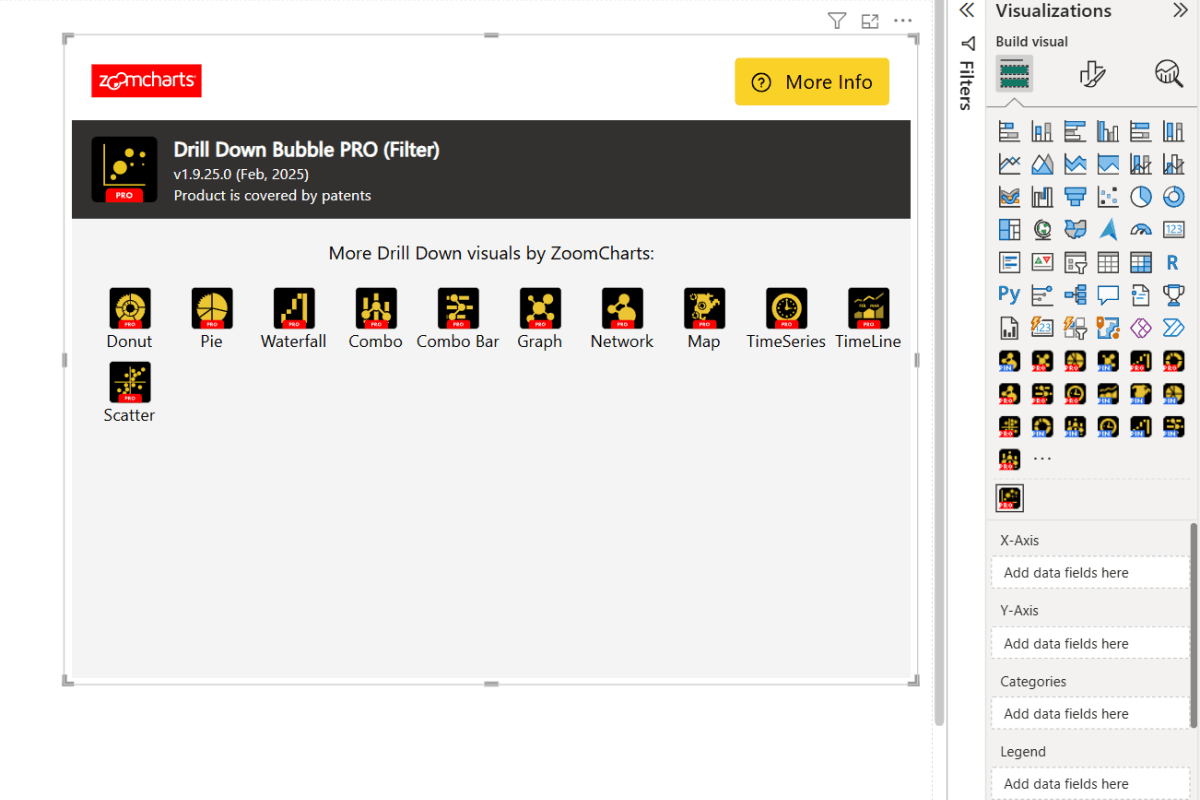Screen dimensions: 1200x800
Task: Choose the R script visual
Action: (1173, 263)
